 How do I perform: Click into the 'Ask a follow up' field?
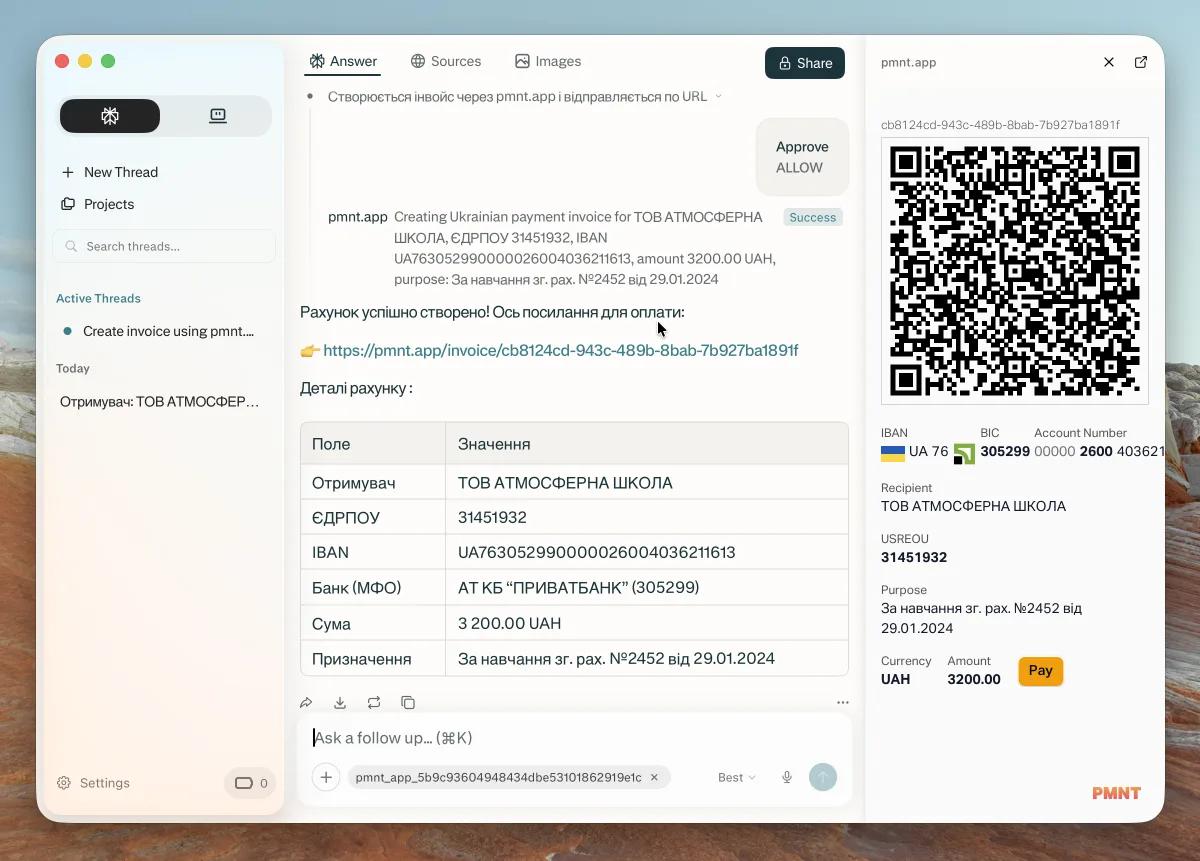pyautogui.click(x=575, y=738)
